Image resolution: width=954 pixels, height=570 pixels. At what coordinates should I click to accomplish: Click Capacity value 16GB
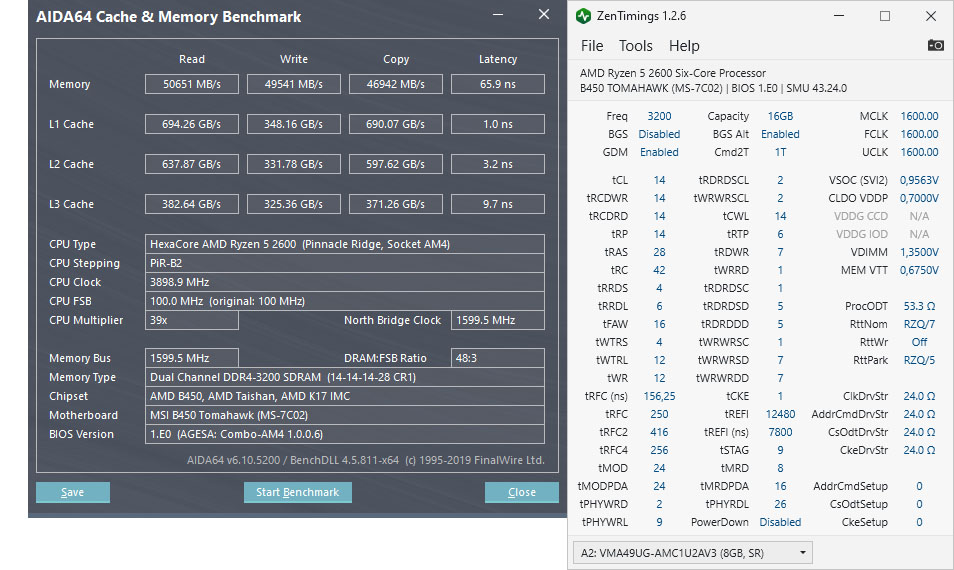coord(780,116)
